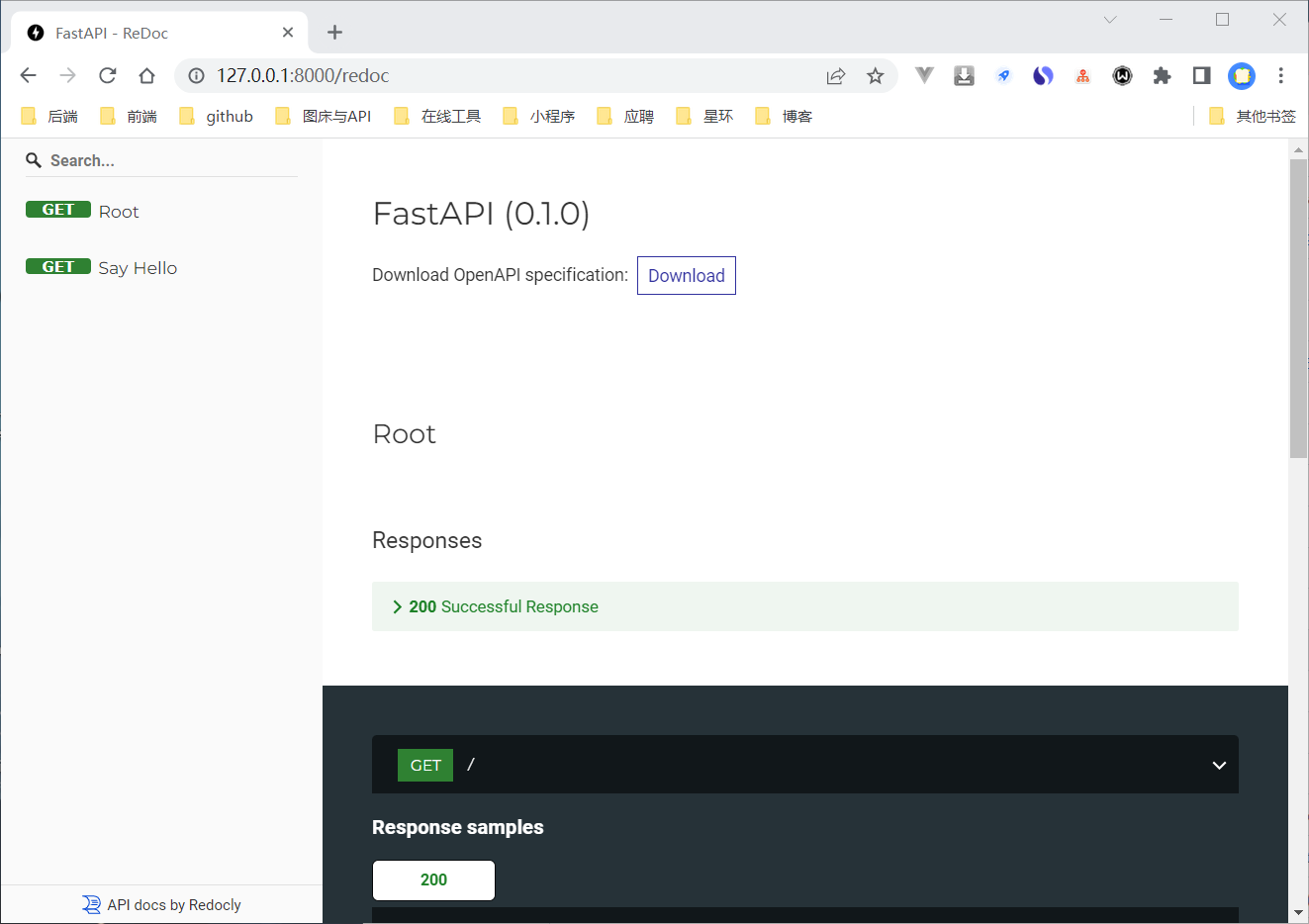Download the OpenAPI specification
The image size is (1309, 924).
pos(687,275)
